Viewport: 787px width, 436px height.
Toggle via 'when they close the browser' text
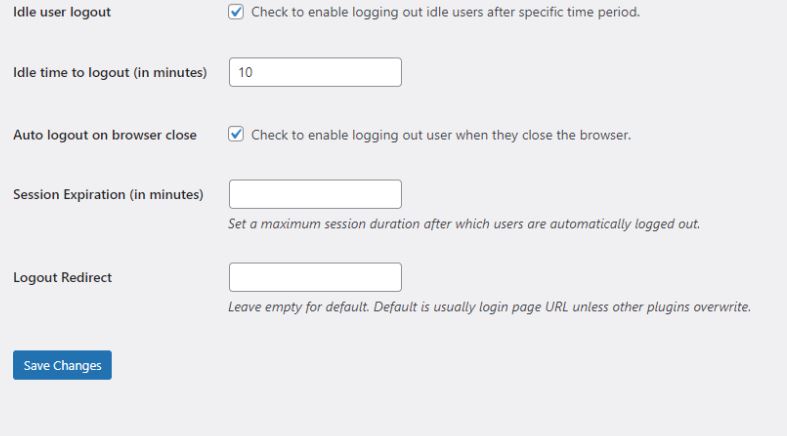click(544, 135)
